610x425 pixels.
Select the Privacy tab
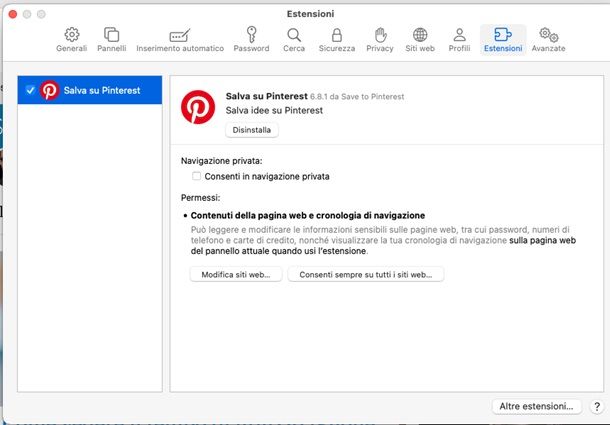click(380, 40)
